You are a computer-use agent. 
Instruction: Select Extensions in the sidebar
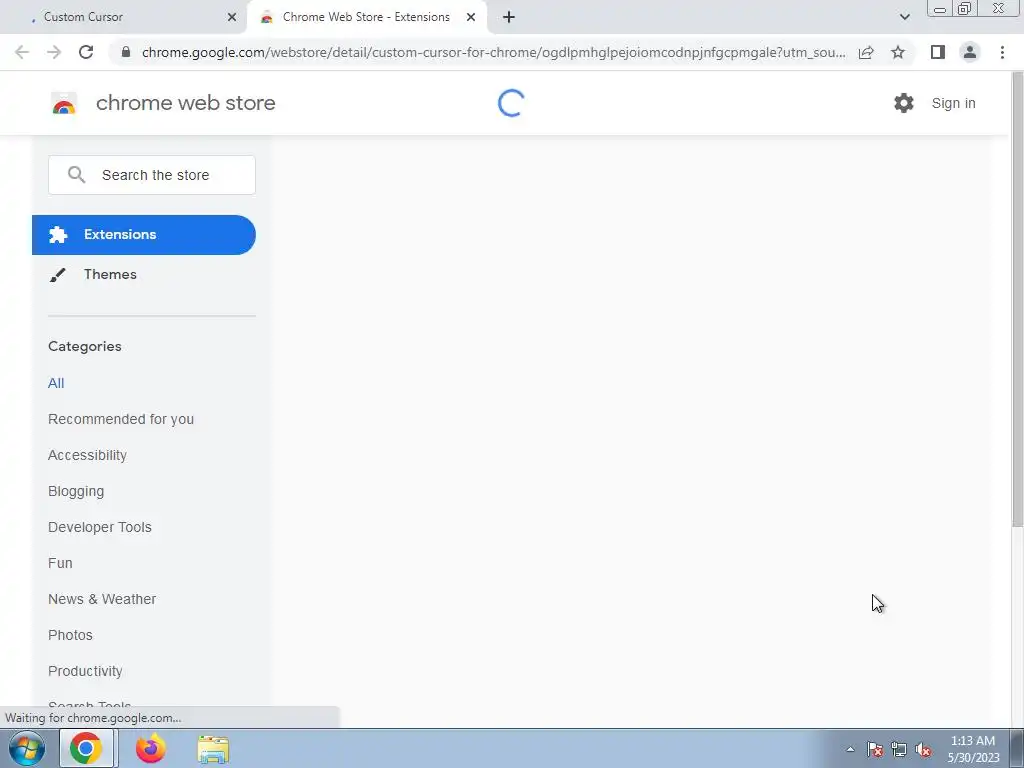(144, 234)
